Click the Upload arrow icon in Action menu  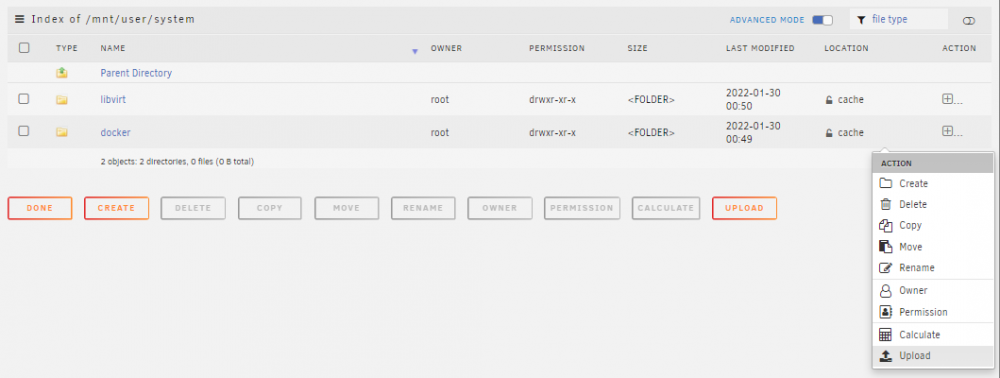[x=885, y=356]
